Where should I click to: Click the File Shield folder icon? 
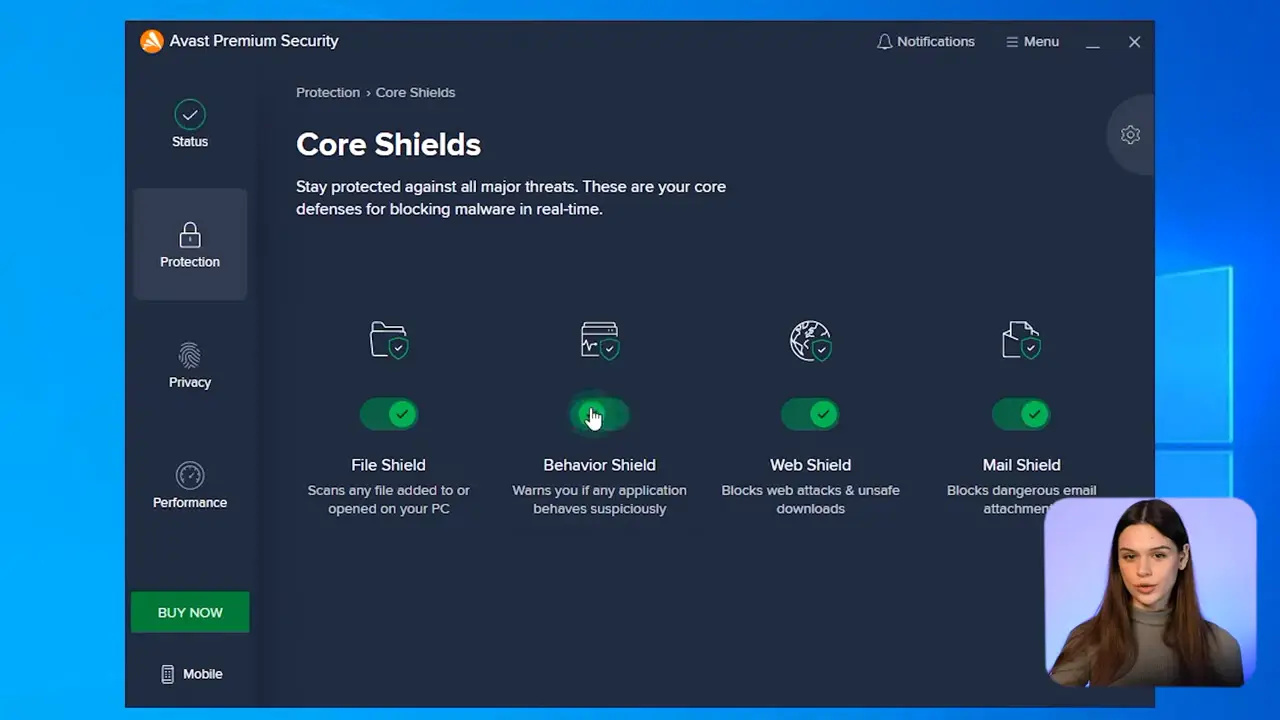(x=389, y=340)
